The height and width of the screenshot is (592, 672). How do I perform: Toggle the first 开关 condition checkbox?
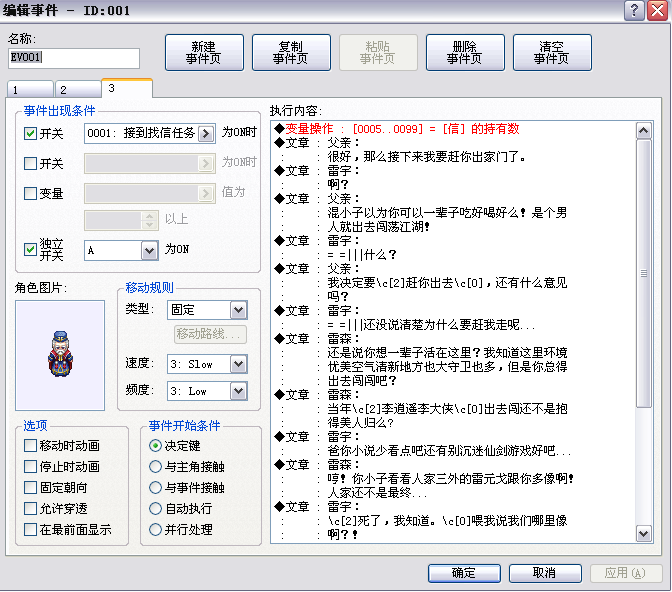pos(30,134)
